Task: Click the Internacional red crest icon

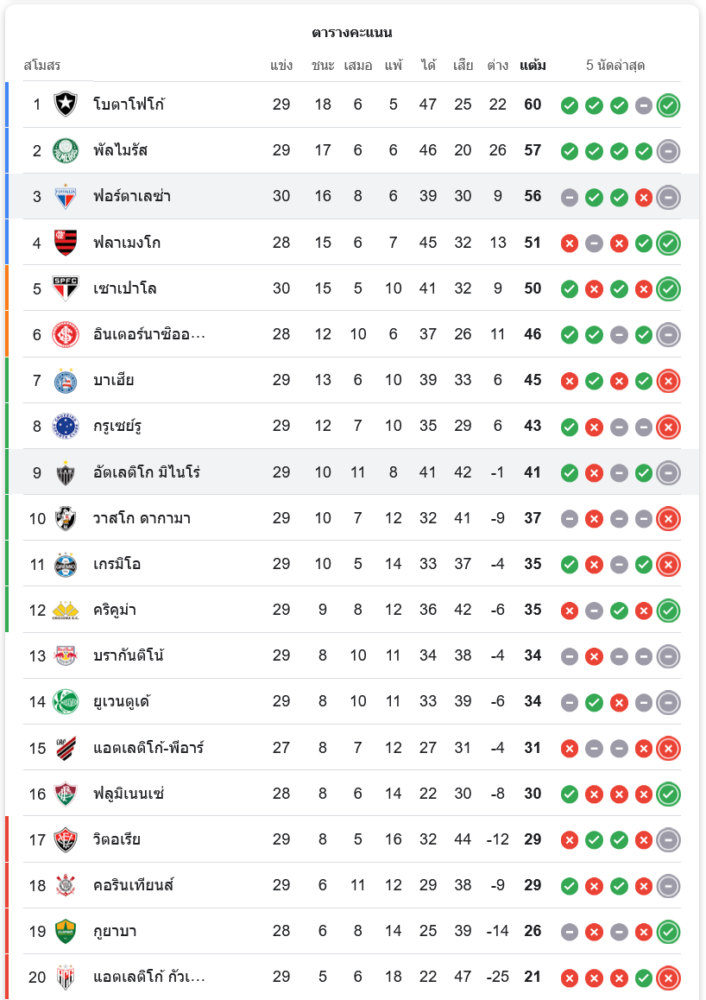Action: [x=66, y=334]
